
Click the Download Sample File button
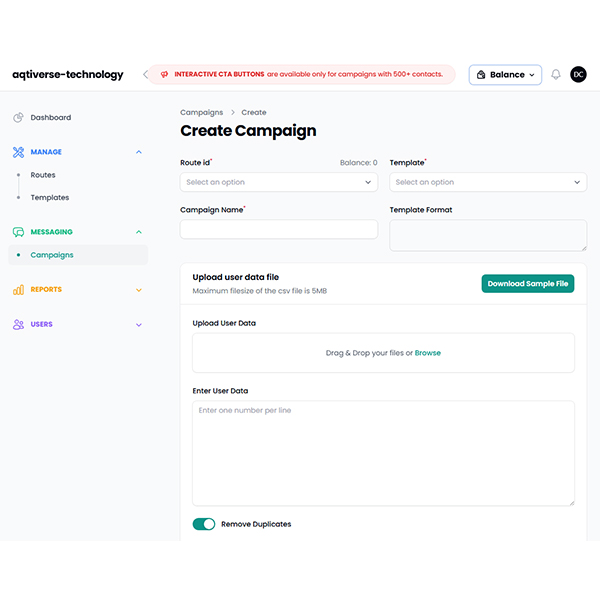click(x=527, y=284)
